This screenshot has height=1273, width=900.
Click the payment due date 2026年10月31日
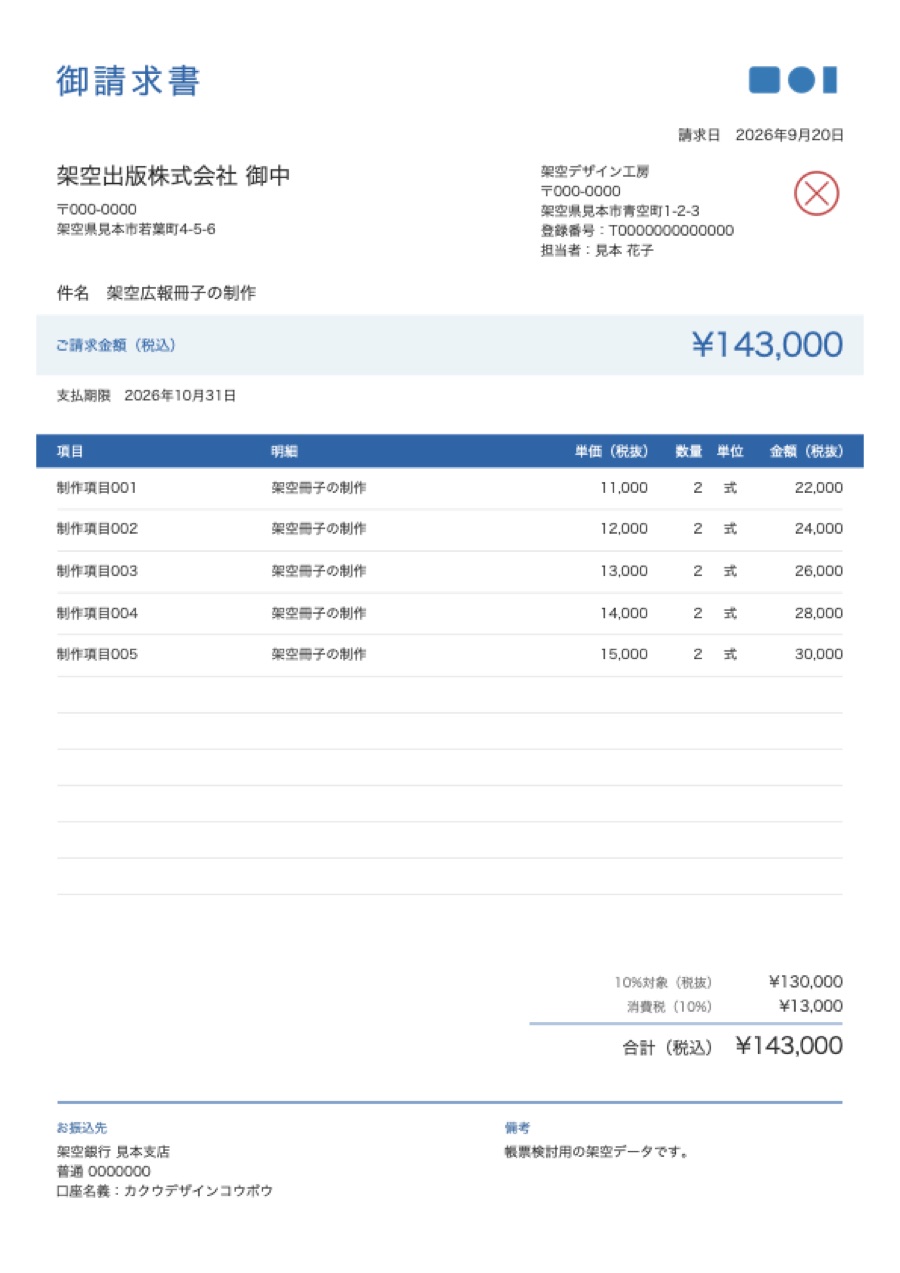tap(180, 396)
